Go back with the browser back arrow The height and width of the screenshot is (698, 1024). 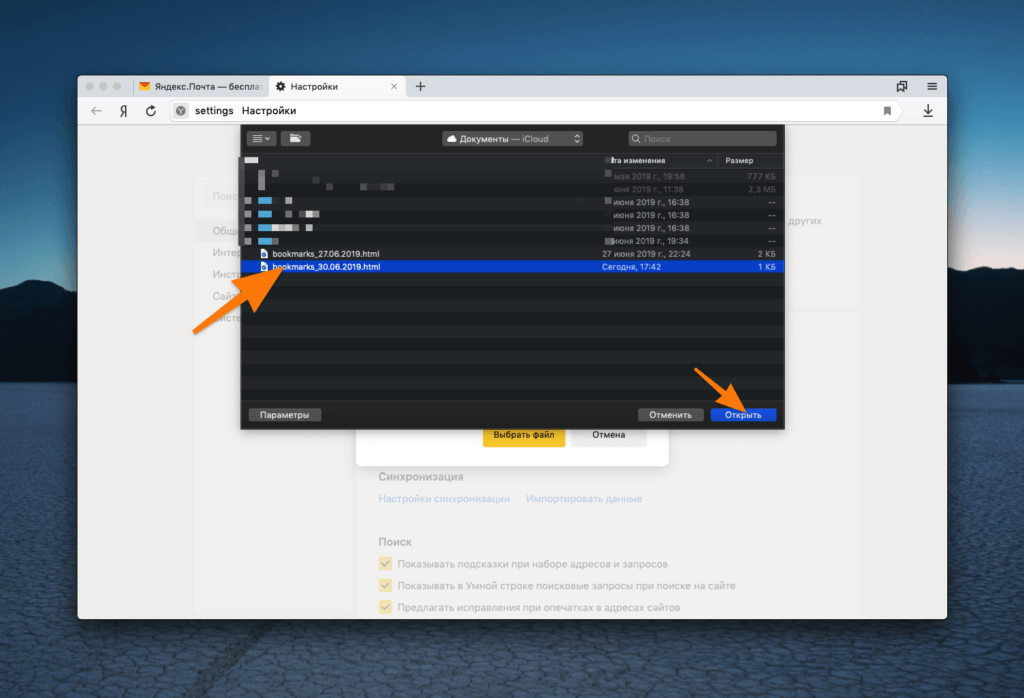coord(97,111)
